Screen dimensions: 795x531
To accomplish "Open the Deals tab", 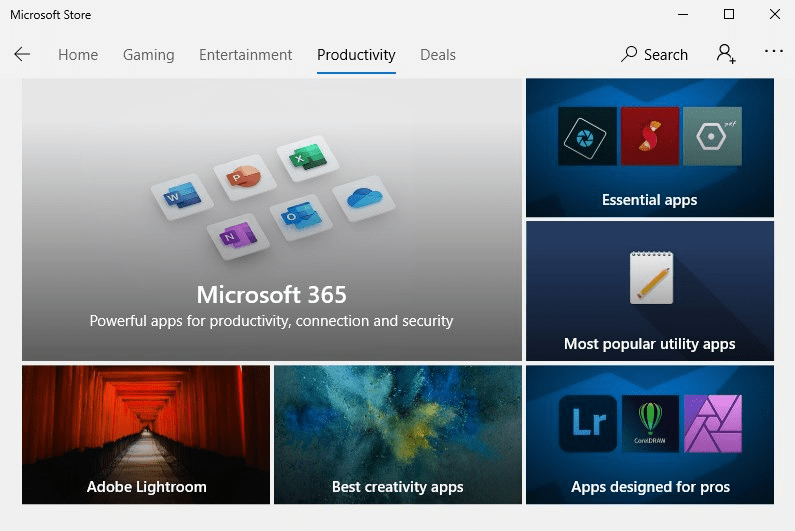I will coord(438,55).
